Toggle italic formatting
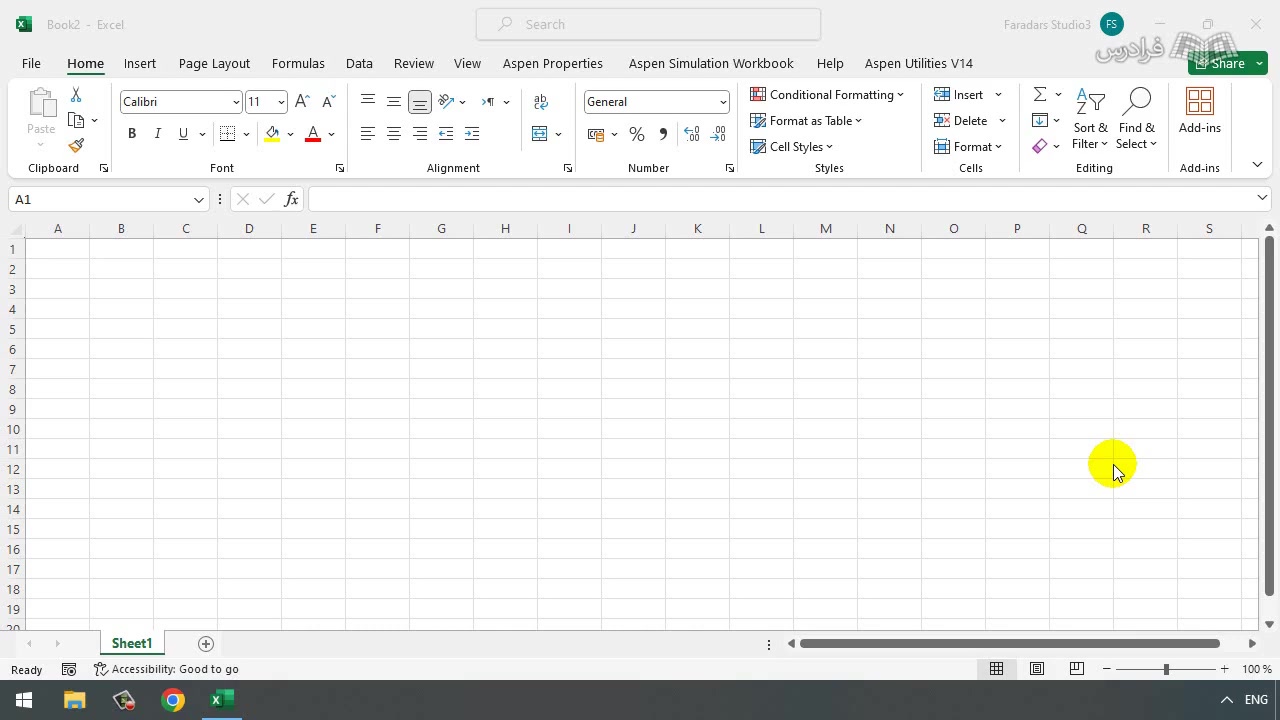Image resolution: width=1280 pixels, height=720 pixels. [x=157, y=134]
